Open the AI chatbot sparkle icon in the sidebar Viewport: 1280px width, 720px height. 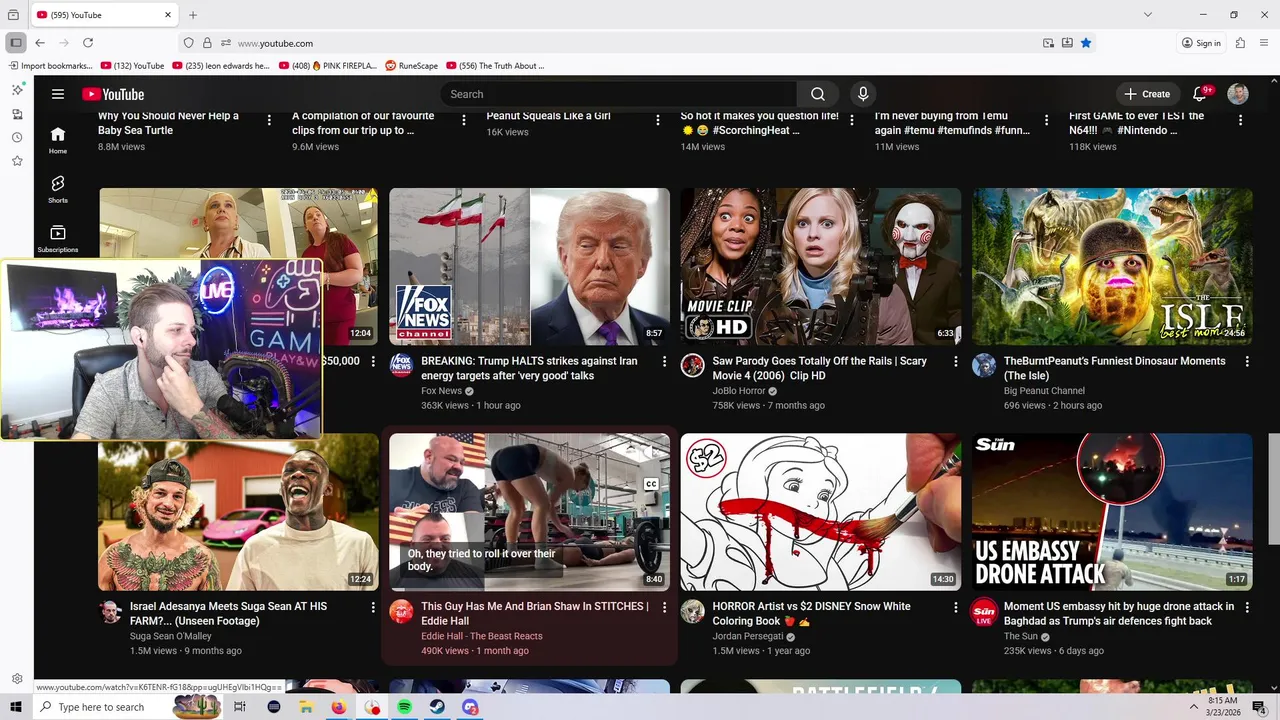pos(17,90)
